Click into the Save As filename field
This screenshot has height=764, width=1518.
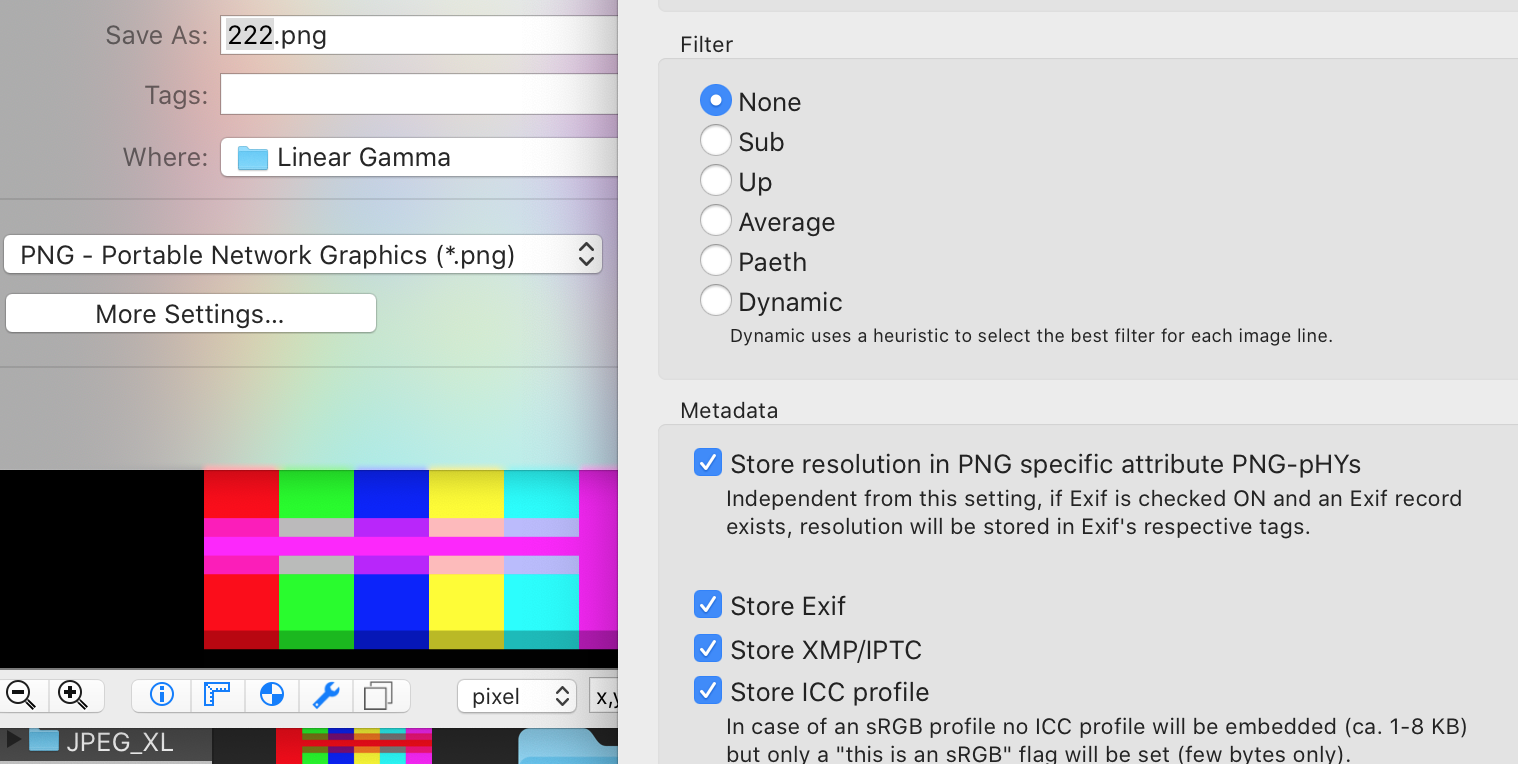(x=419, y=36)
